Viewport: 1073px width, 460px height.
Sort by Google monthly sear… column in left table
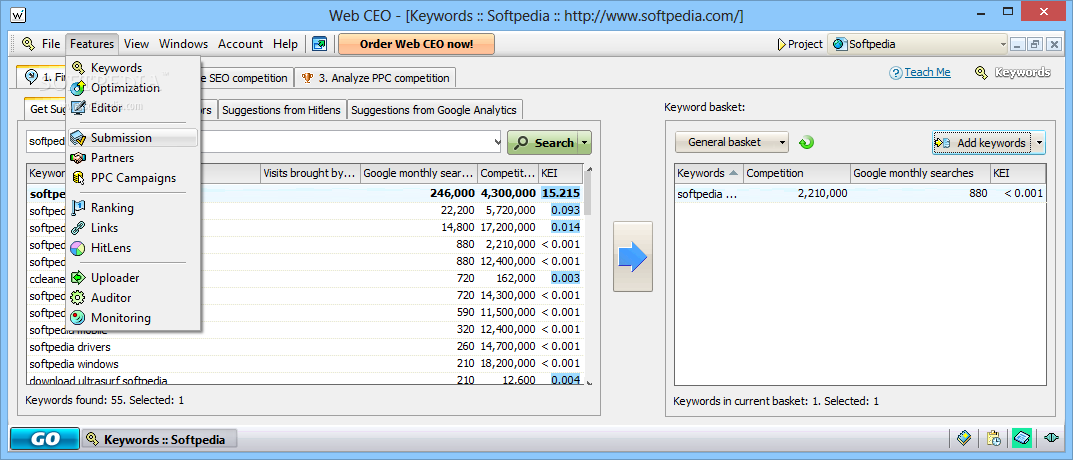pos(419,173)
